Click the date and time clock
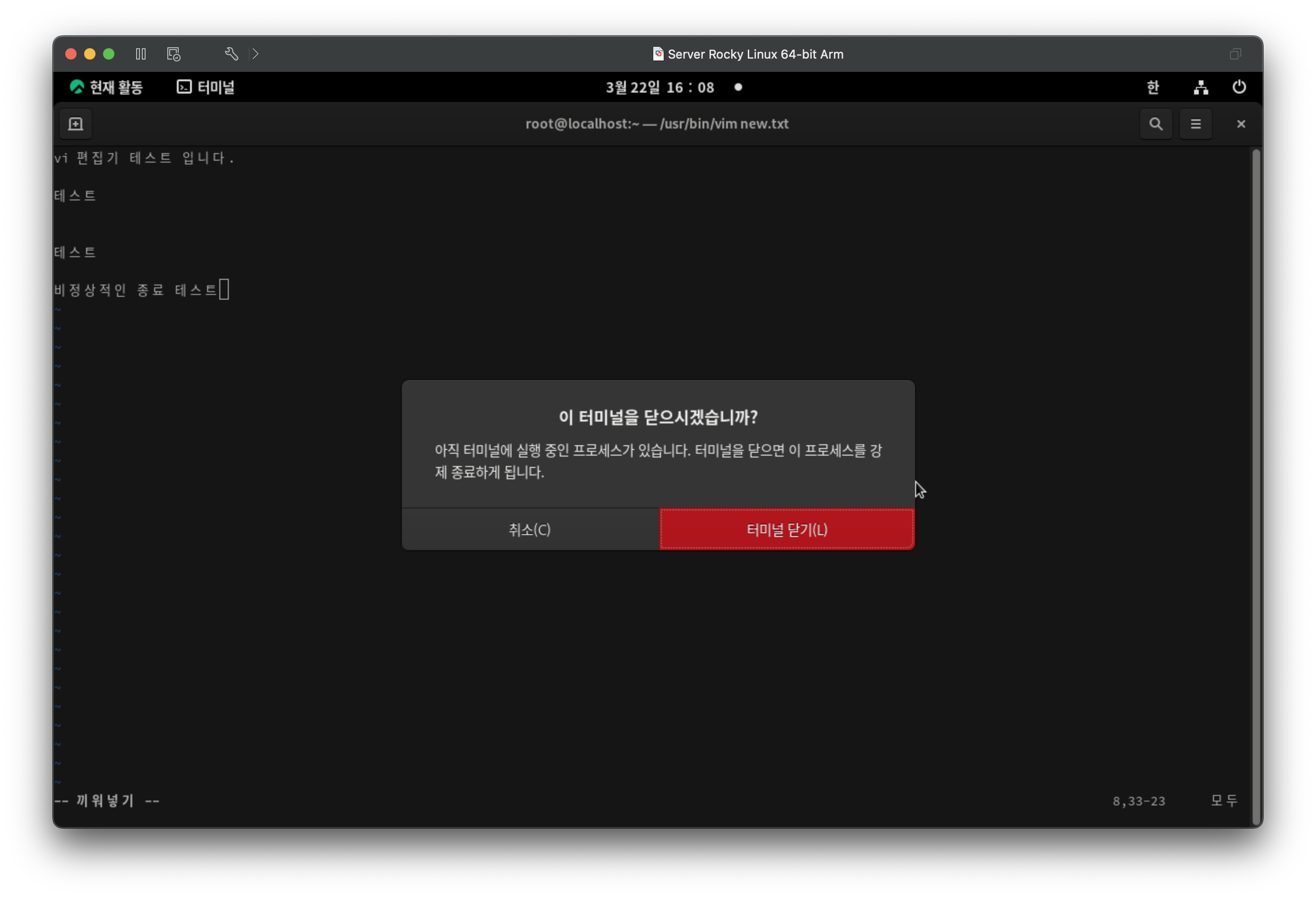 pyautogui.click(x=660, y=87)
